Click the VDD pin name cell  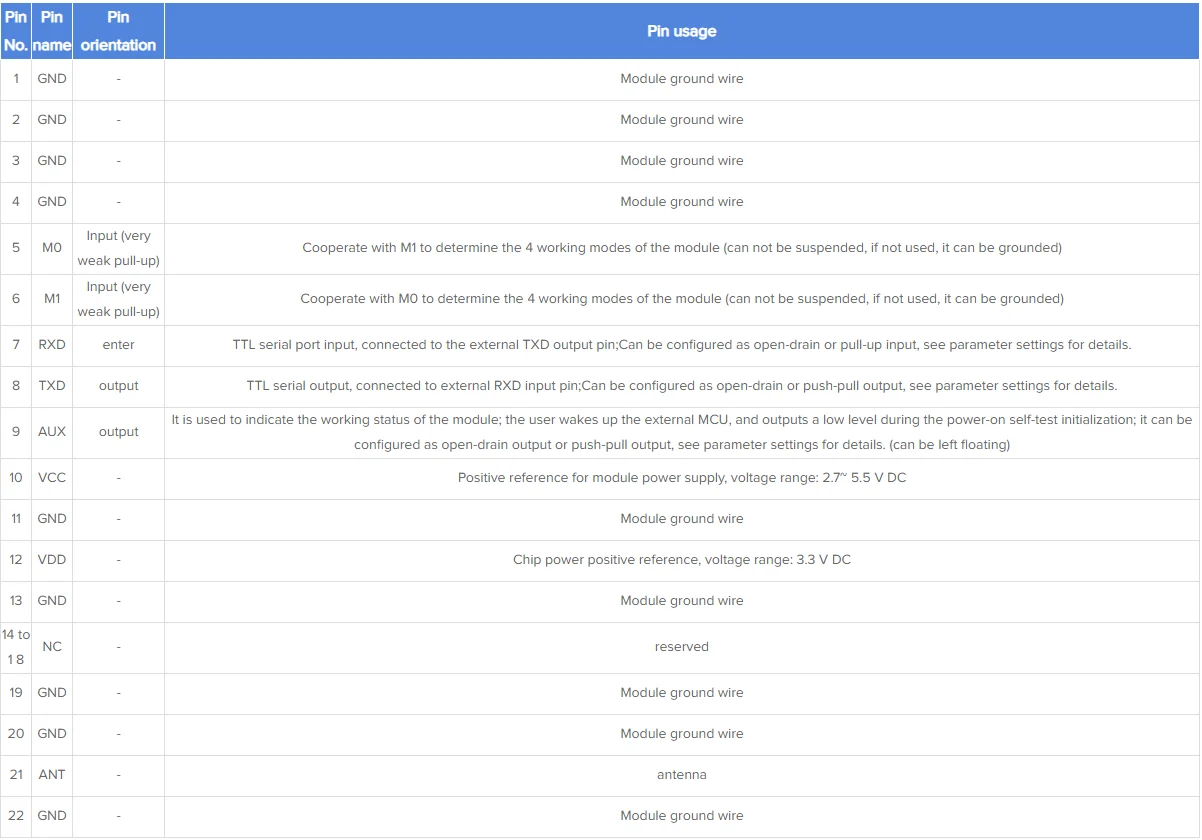point(52,560)
